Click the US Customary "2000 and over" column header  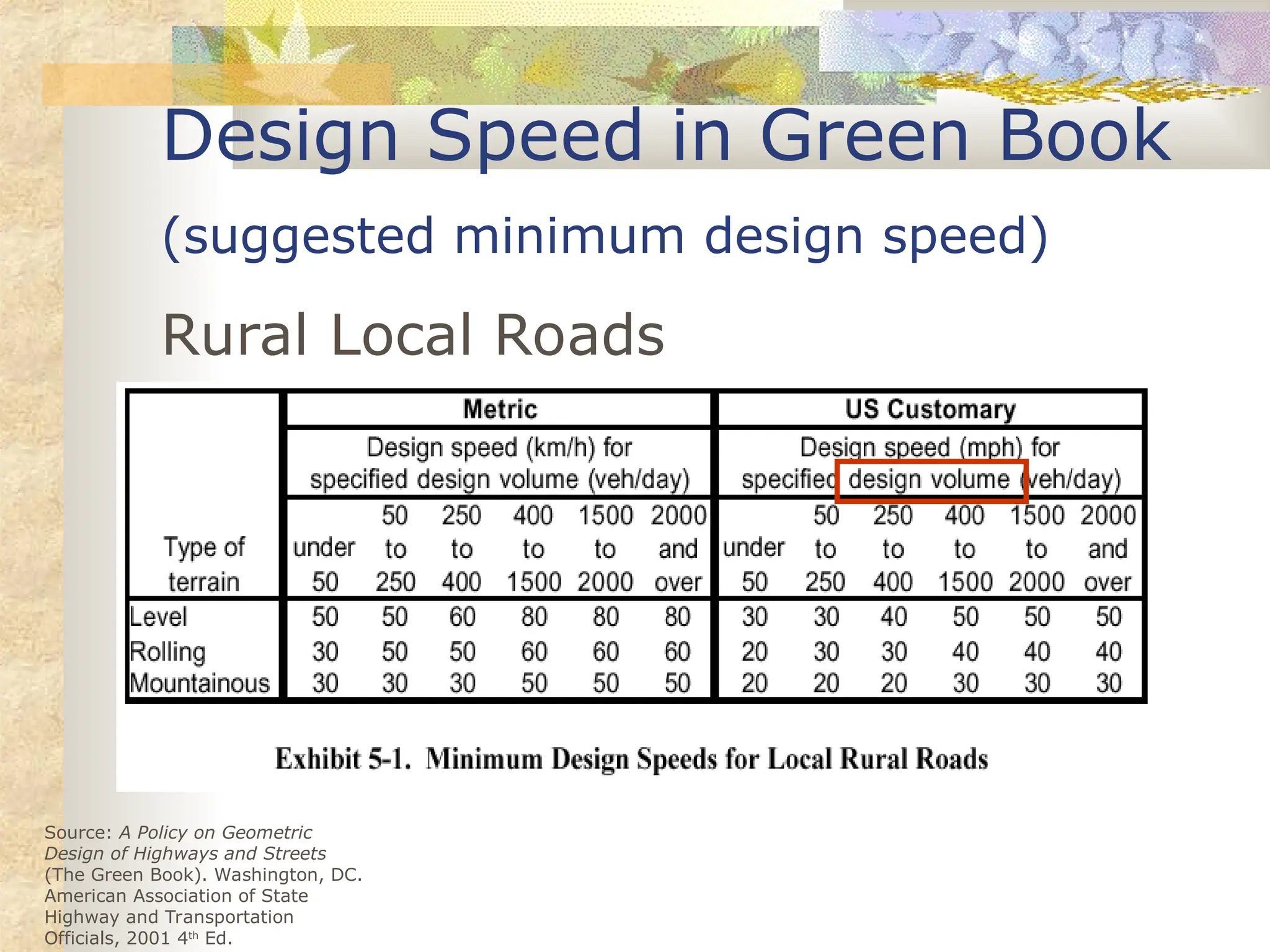pyautogui.click(x=1108, y=549)
